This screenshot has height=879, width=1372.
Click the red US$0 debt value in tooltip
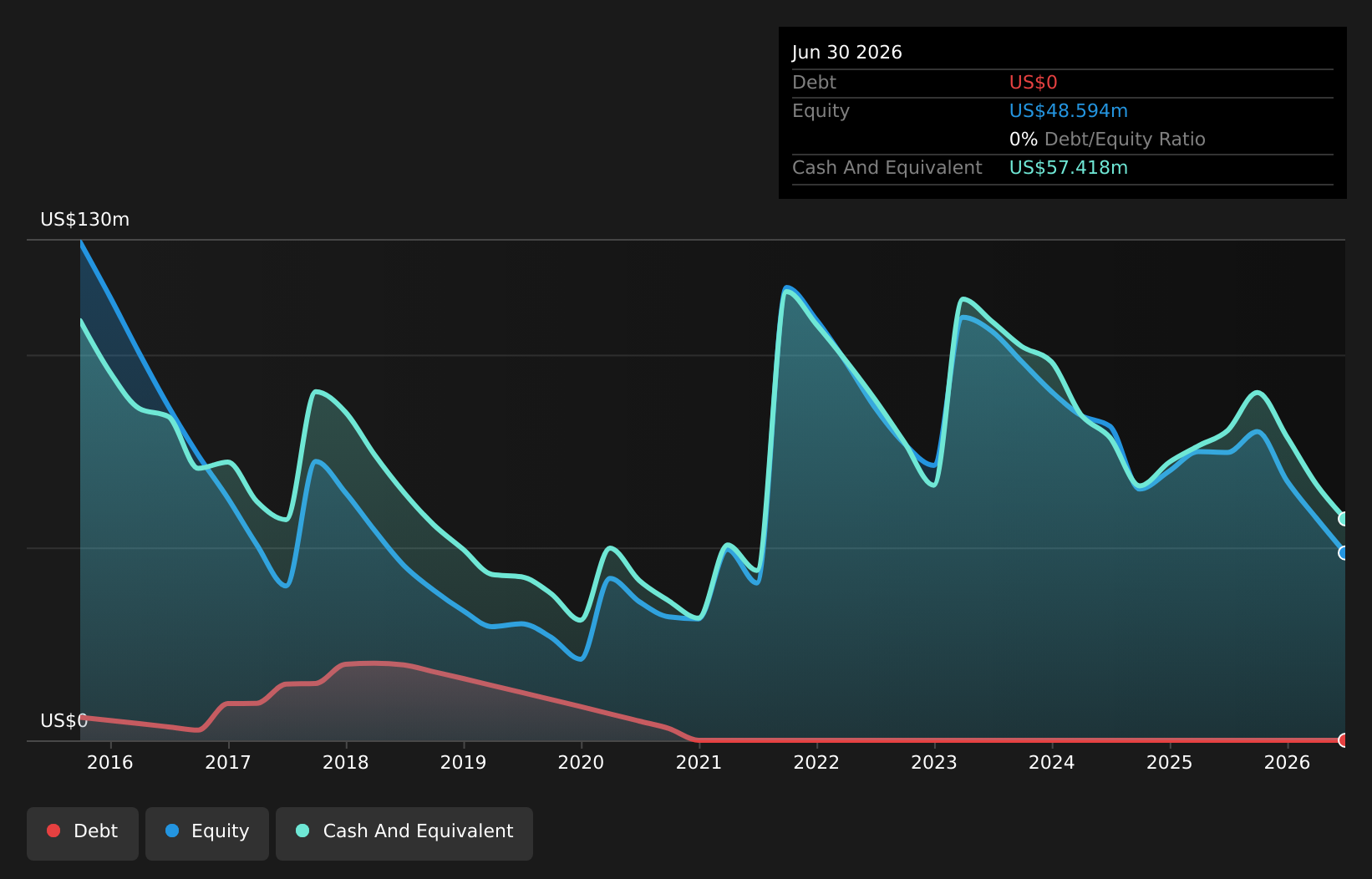point(1034,83)
